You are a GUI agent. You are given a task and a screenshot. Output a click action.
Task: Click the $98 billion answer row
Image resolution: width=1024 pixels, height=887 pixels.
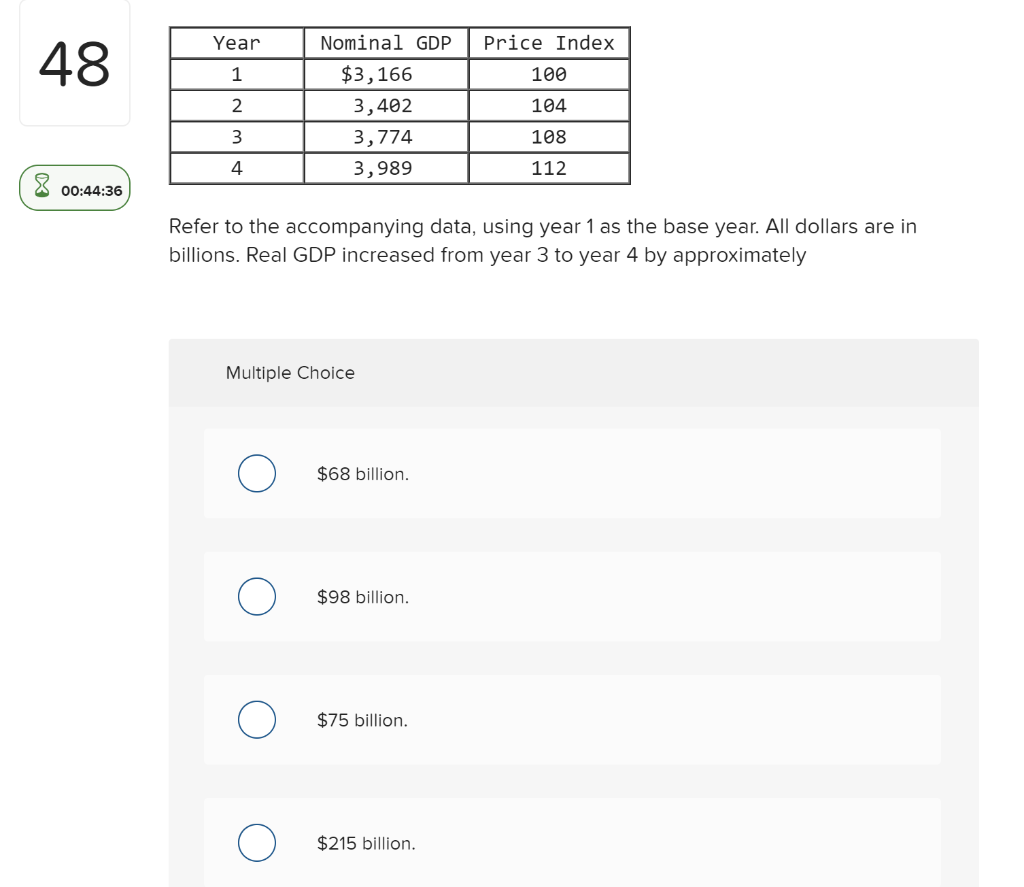tap(572, 596)
